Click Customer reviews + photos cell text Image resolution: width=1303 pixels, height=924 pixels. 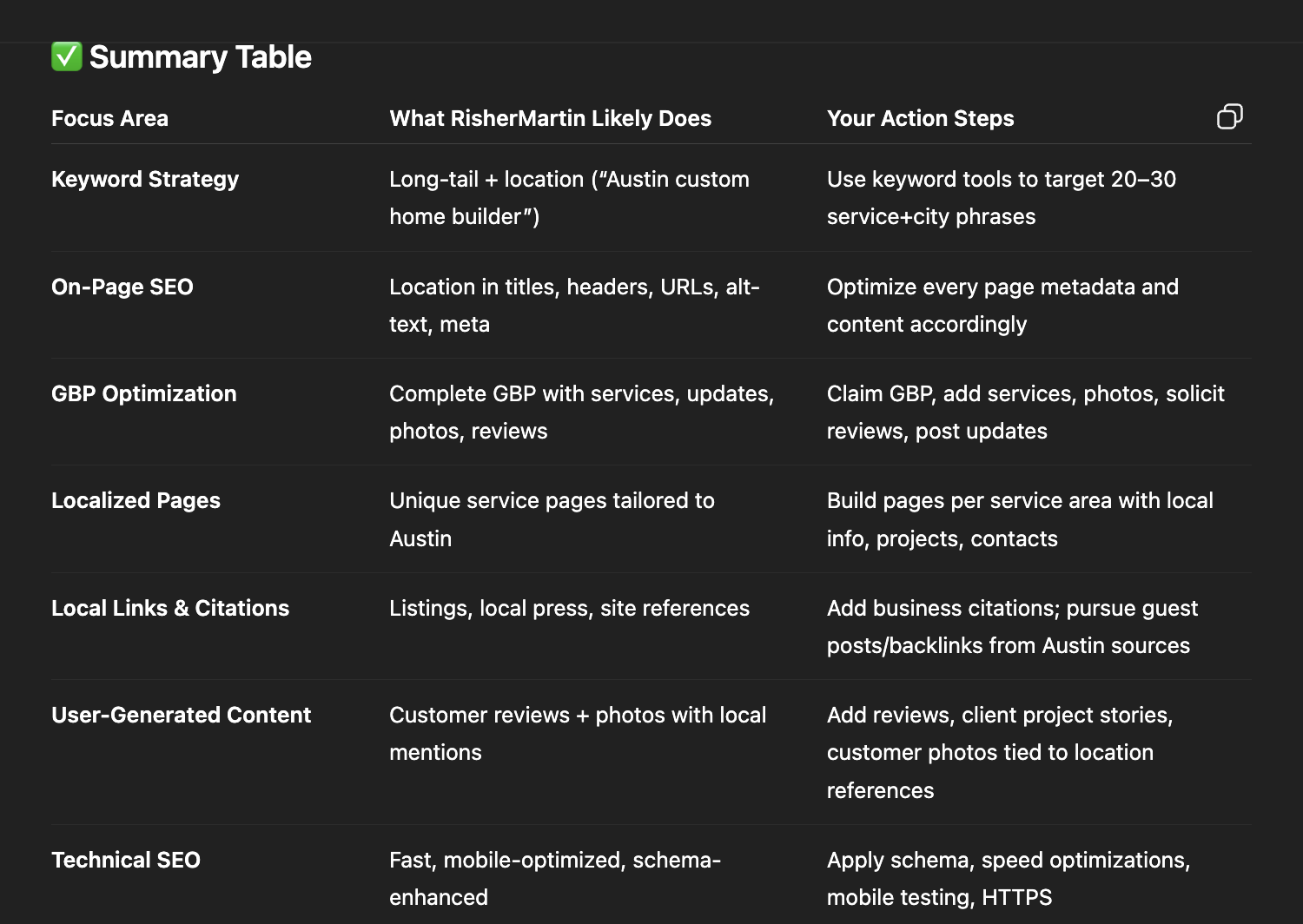tap(578, 734)
